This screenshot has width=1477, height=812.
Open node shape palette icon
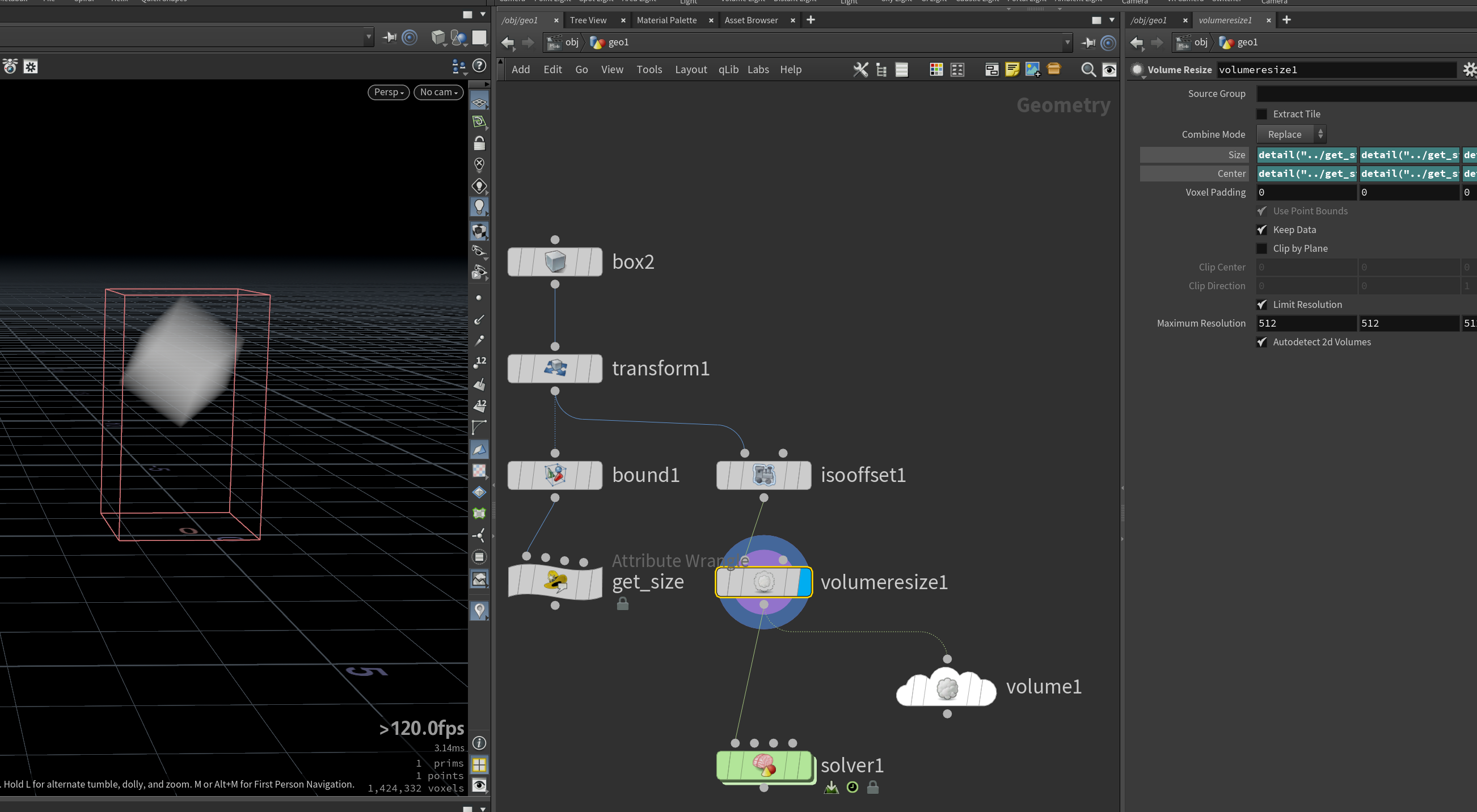pos(957,69)
